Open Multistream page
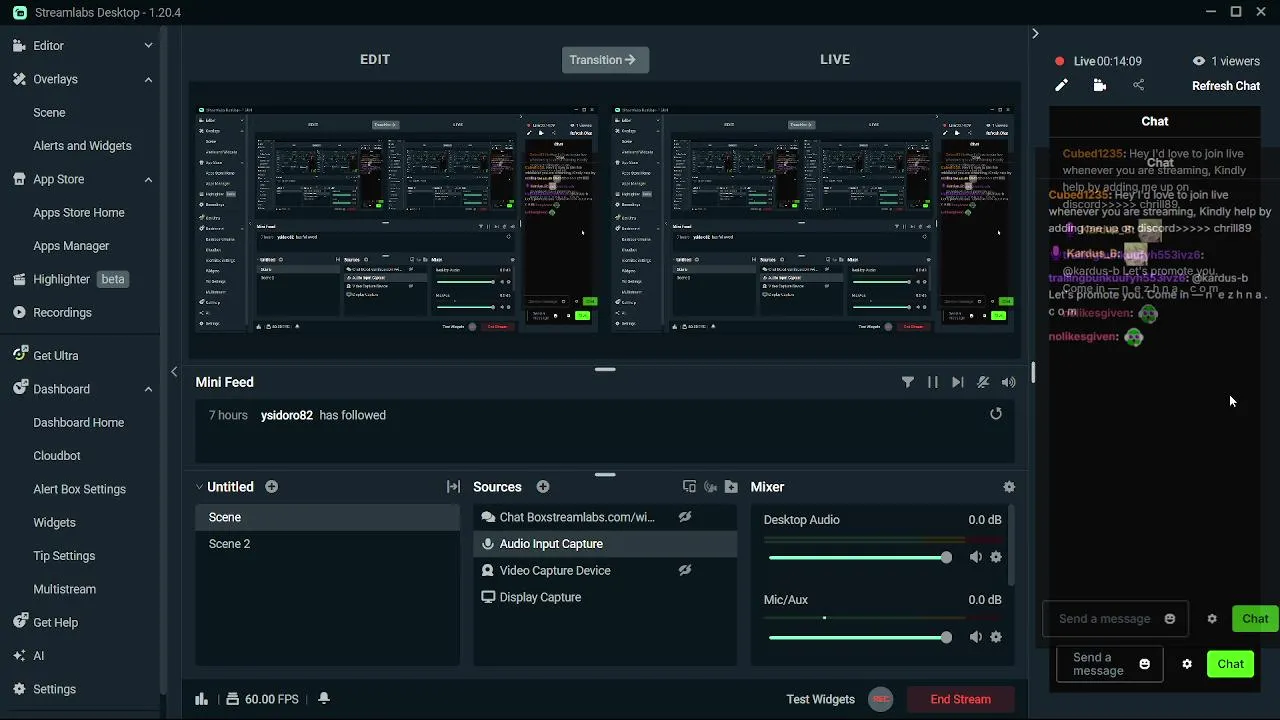 64,589
